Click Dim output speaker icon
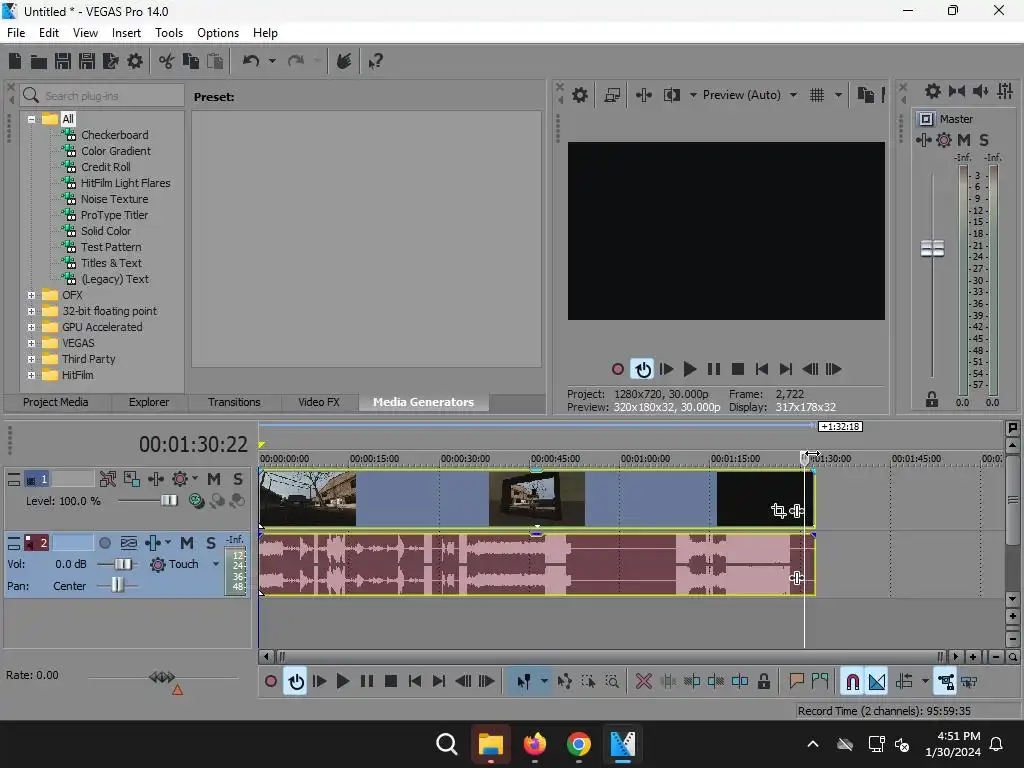This screenshot has height=768, width=1024. [x=980, y=91]
